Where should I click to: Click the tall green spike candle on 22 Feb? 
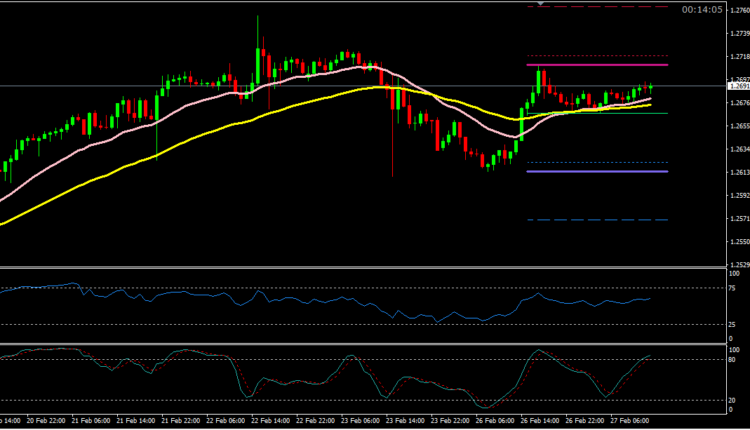pyautogui.click(x=258, y=45)
